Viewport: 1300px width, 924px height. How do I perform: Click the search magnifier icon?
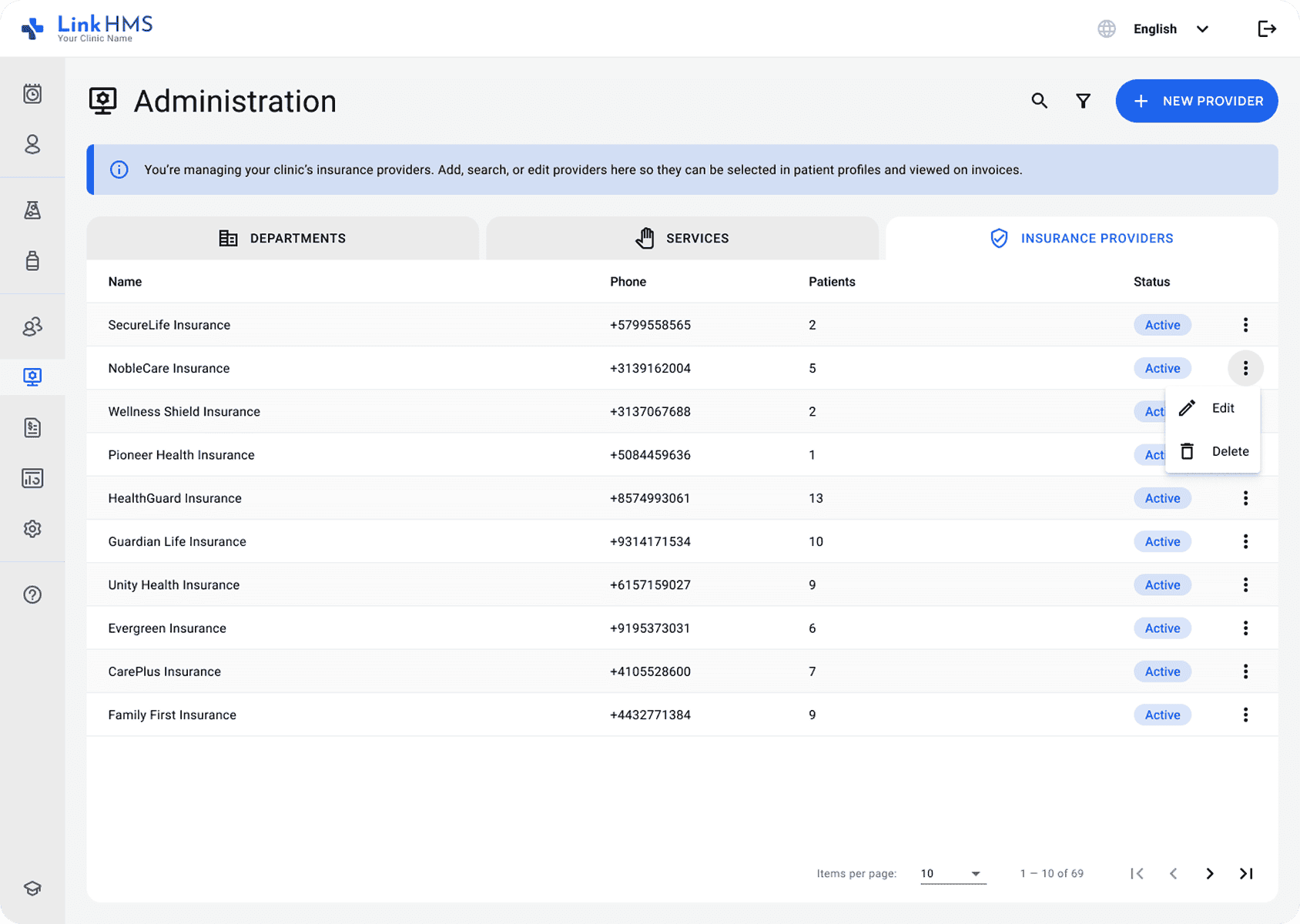coord(1039,101)
